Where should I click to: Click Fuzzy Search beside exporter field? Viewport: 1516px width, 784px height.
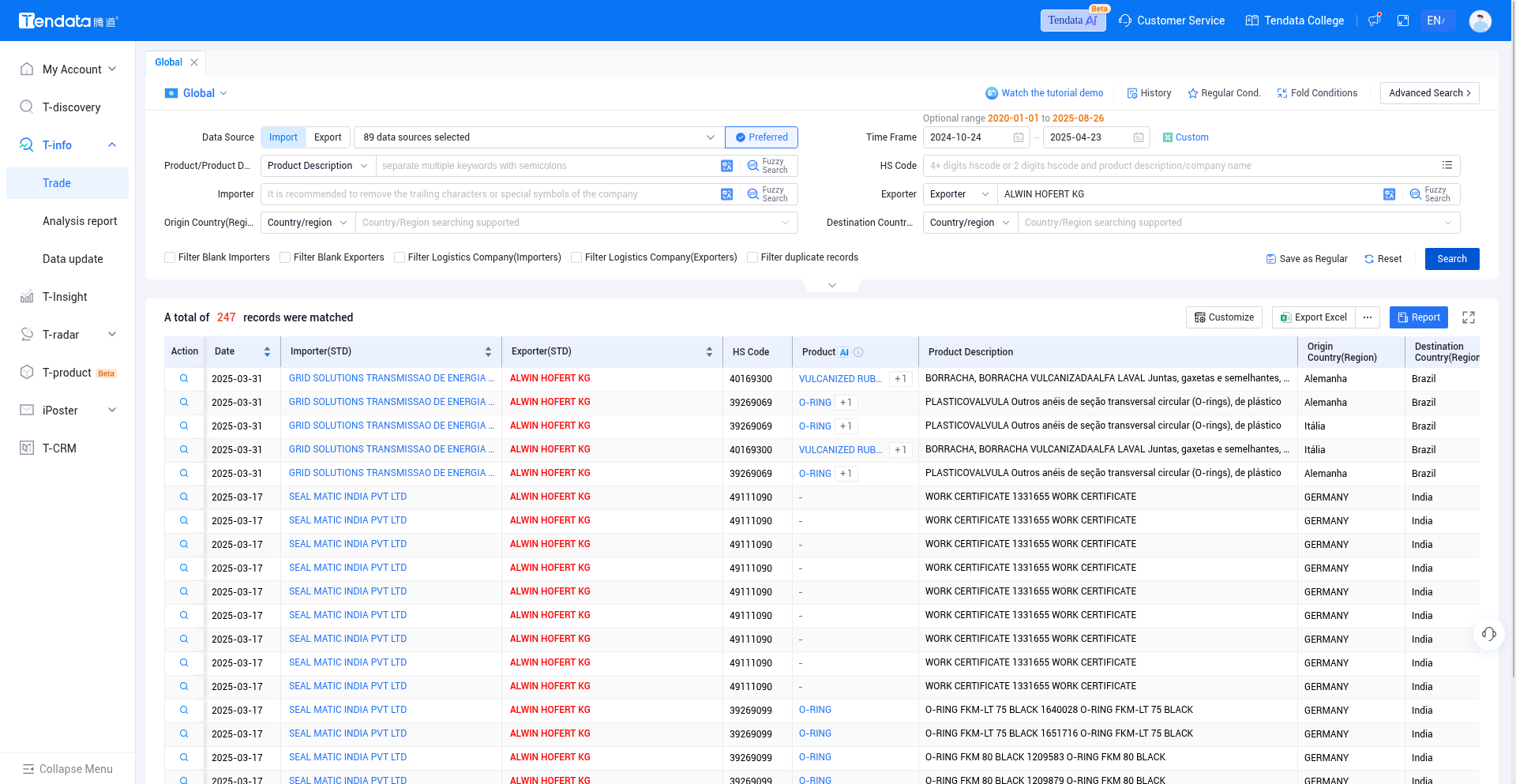1431,194
